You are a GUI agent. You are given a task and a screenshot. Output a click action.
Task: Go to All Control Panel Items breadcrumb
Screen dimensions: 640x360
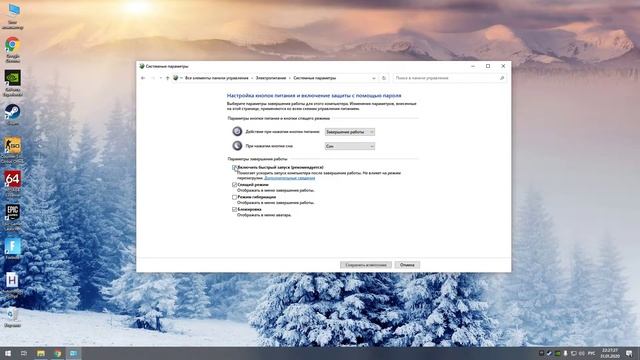(x=217, y=78)
